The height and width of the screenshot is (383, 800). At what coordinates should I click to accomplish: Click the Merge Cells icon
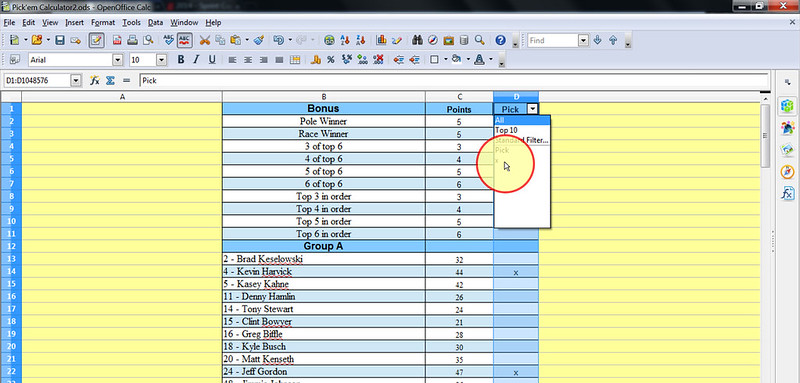(295, 60)
